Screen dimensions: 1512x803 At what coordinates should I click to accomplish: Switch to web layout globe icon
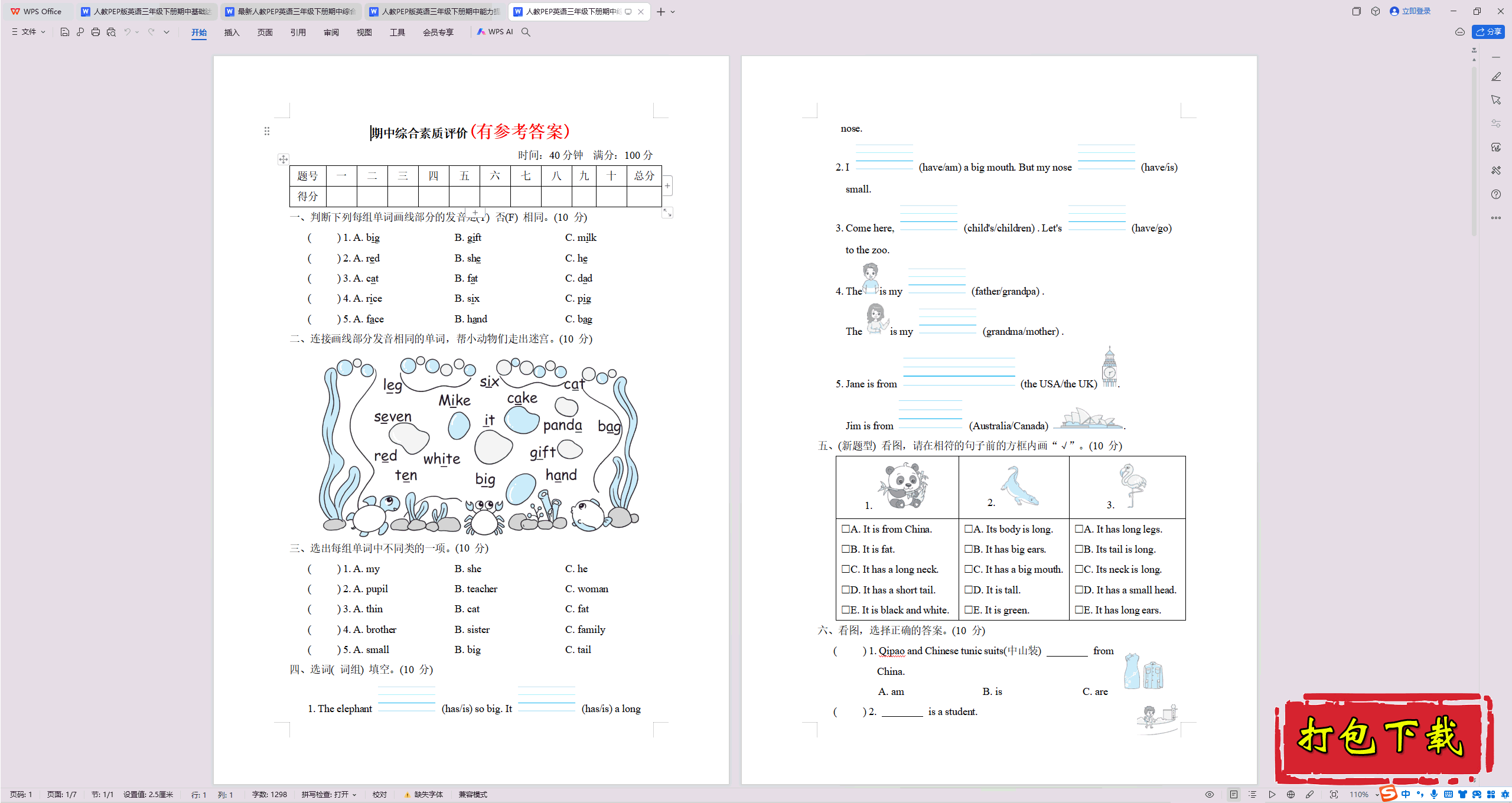pos(1291,795)
